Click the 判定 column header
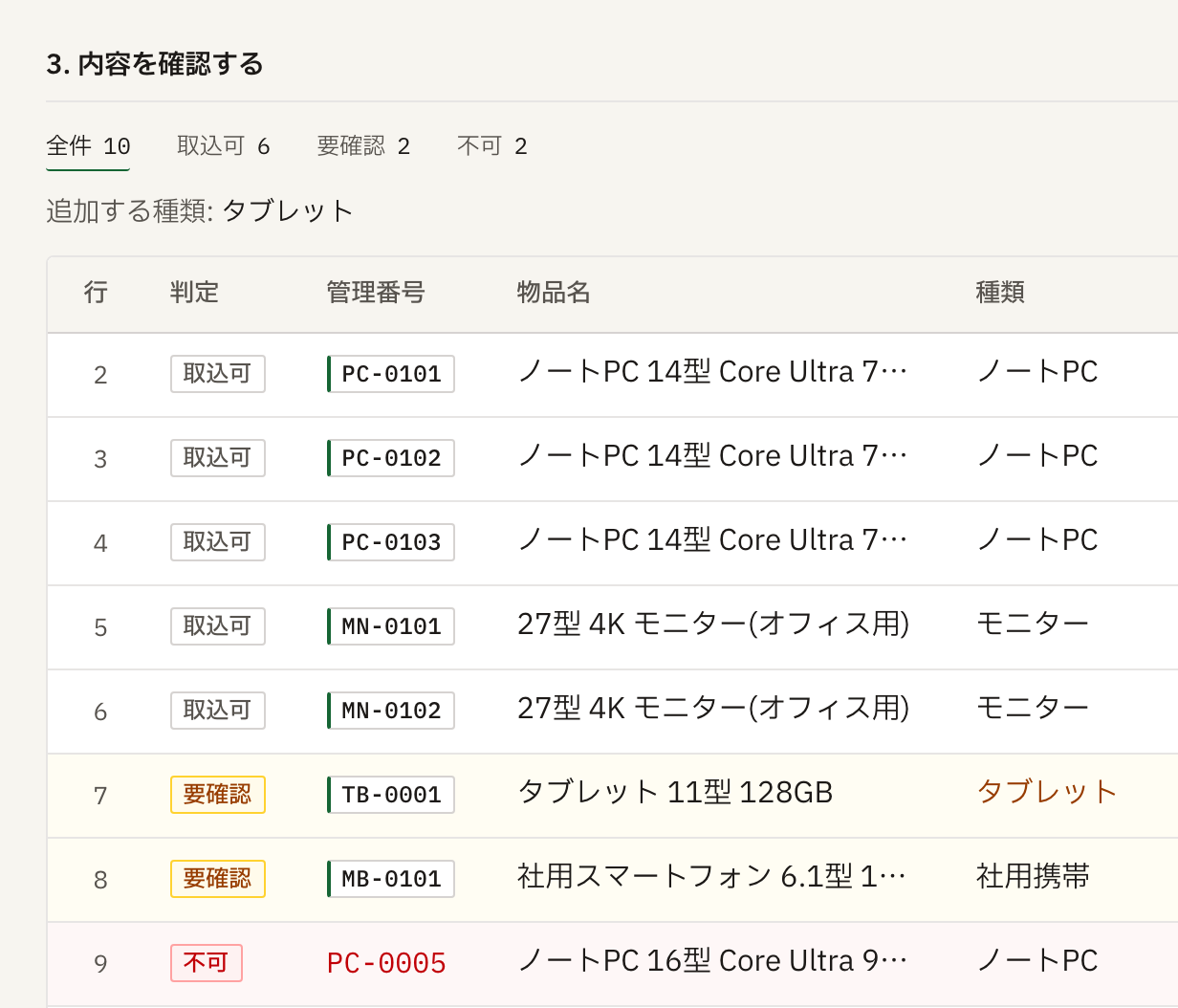This screenshot has height=1008, width=1178. click(194, 293)
